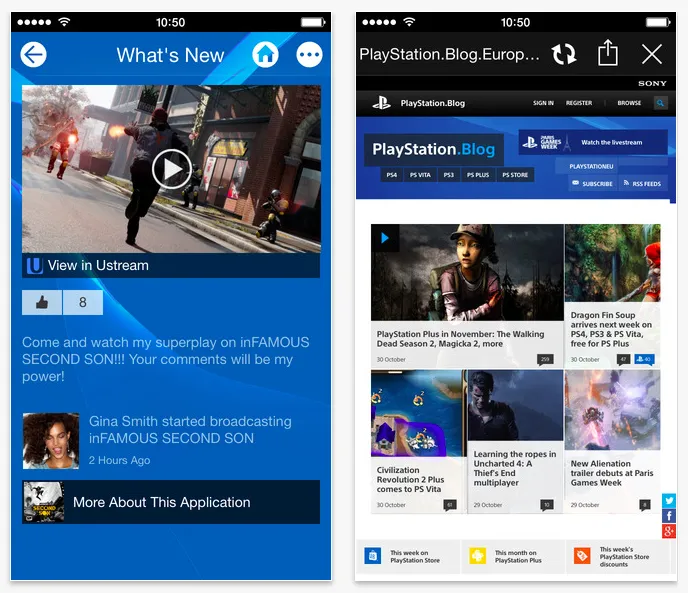Select the PS PLUS tab
This screenshot has height=593, width=688.
click(x=478, y=175)
